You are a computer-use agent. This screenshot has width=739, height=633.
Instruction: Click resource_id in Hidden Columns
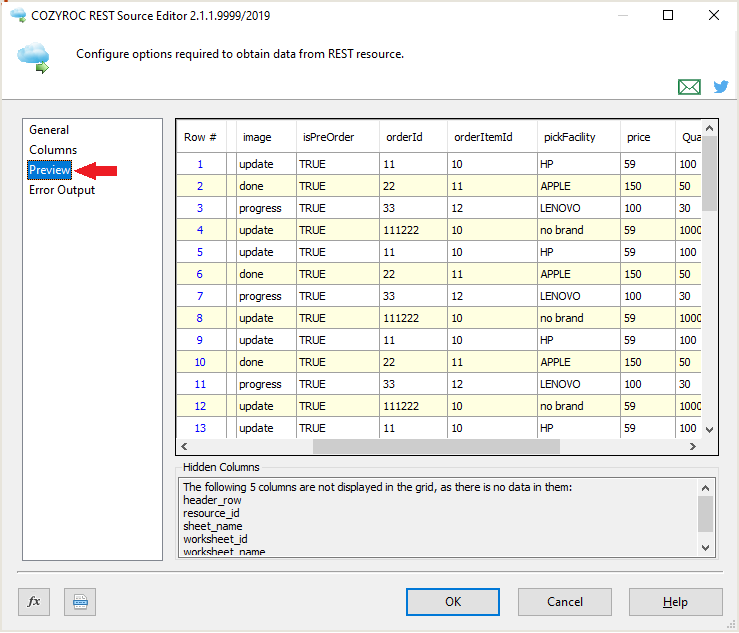[211, 513]
